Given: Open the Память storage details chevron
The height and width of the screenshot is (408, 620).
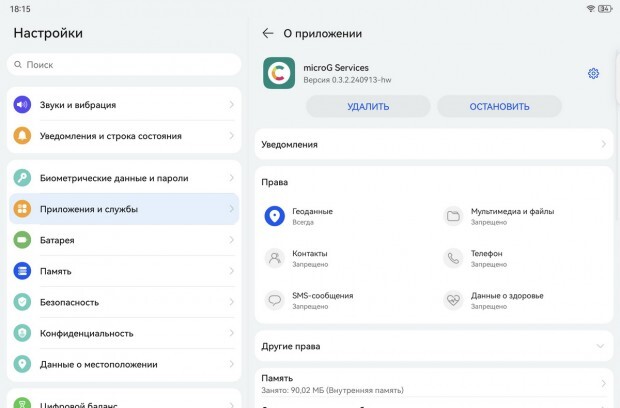Looking at the screenshot, I should 603,383.
